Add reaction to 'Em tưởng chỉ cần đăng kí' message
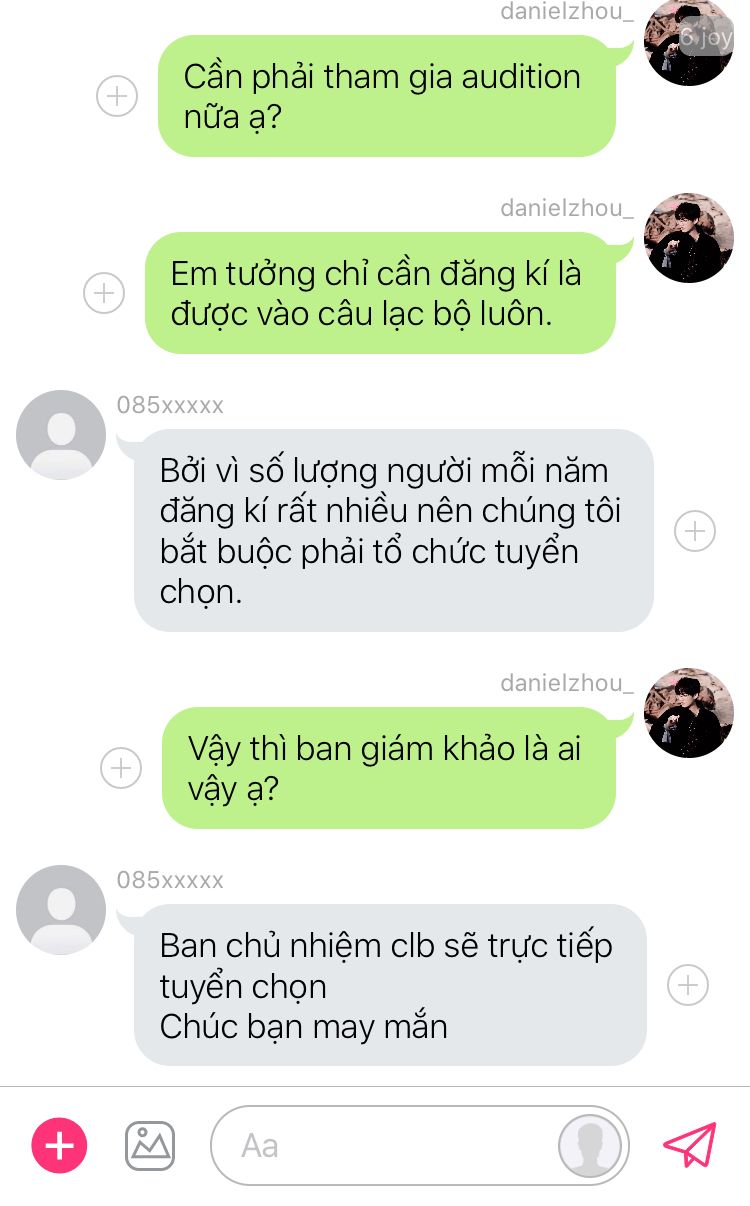 [103, 293]
